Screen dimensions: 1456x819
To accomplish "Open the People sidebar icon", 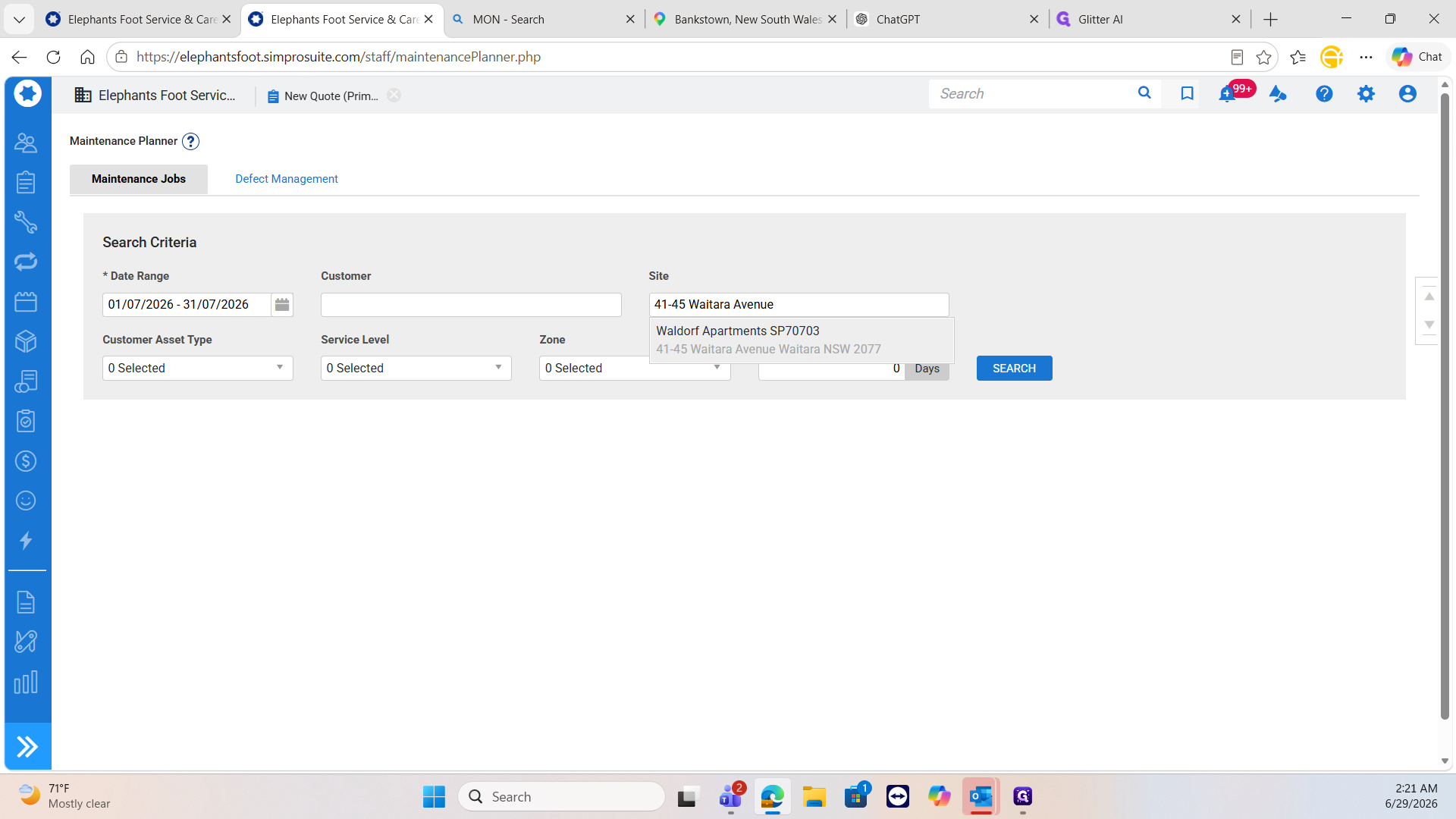I will (26, 143).
